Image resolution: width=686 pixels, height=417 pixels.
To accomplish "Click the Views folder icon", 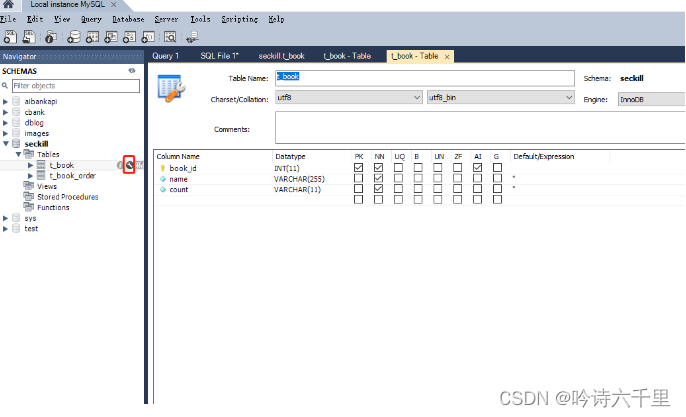I will click(x=28, y=186).
